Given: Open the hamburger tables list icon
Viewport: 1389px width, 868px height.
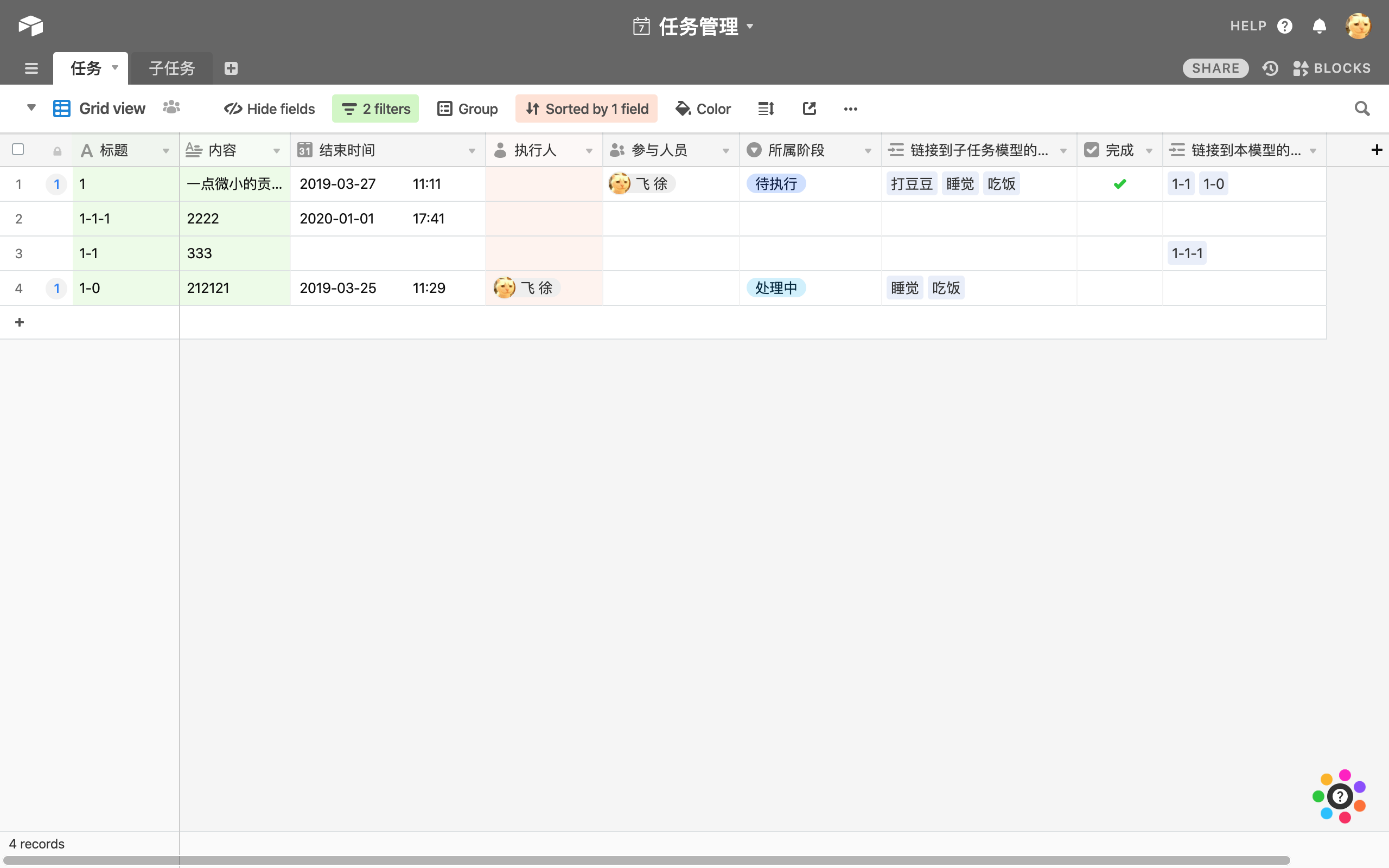Looking at the screenshot, I should coord(31,68).
